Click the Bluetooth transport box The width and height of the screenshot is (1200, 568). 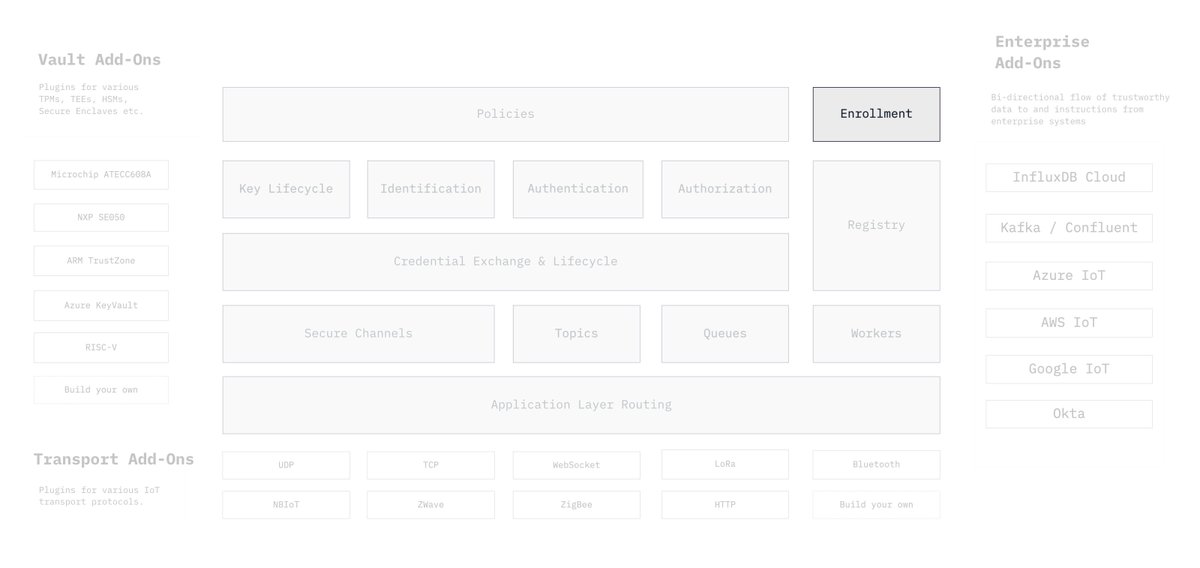(x=876, y=464)
